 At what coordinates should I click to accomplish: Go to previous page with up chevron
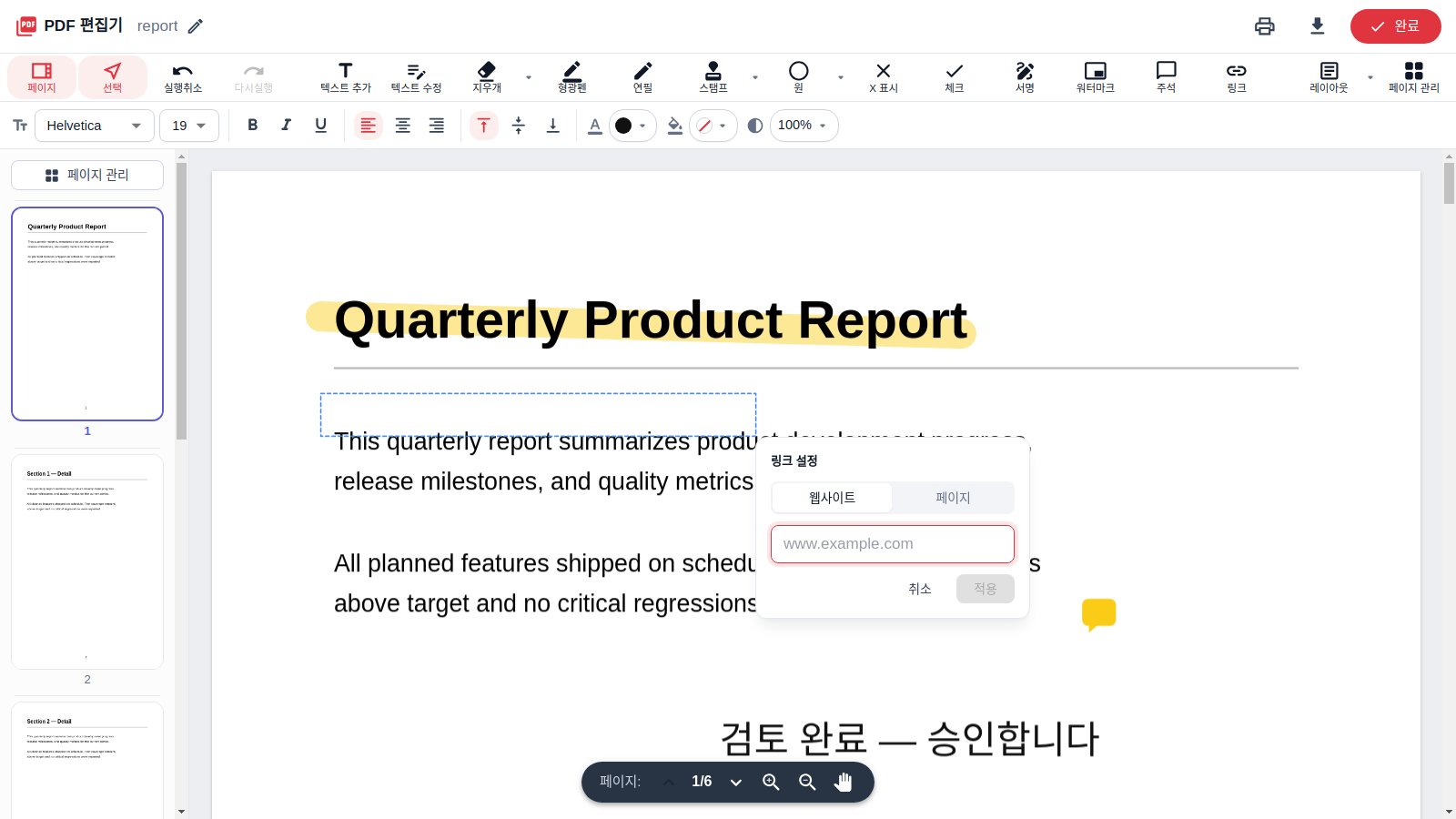[x=669, y=782]
